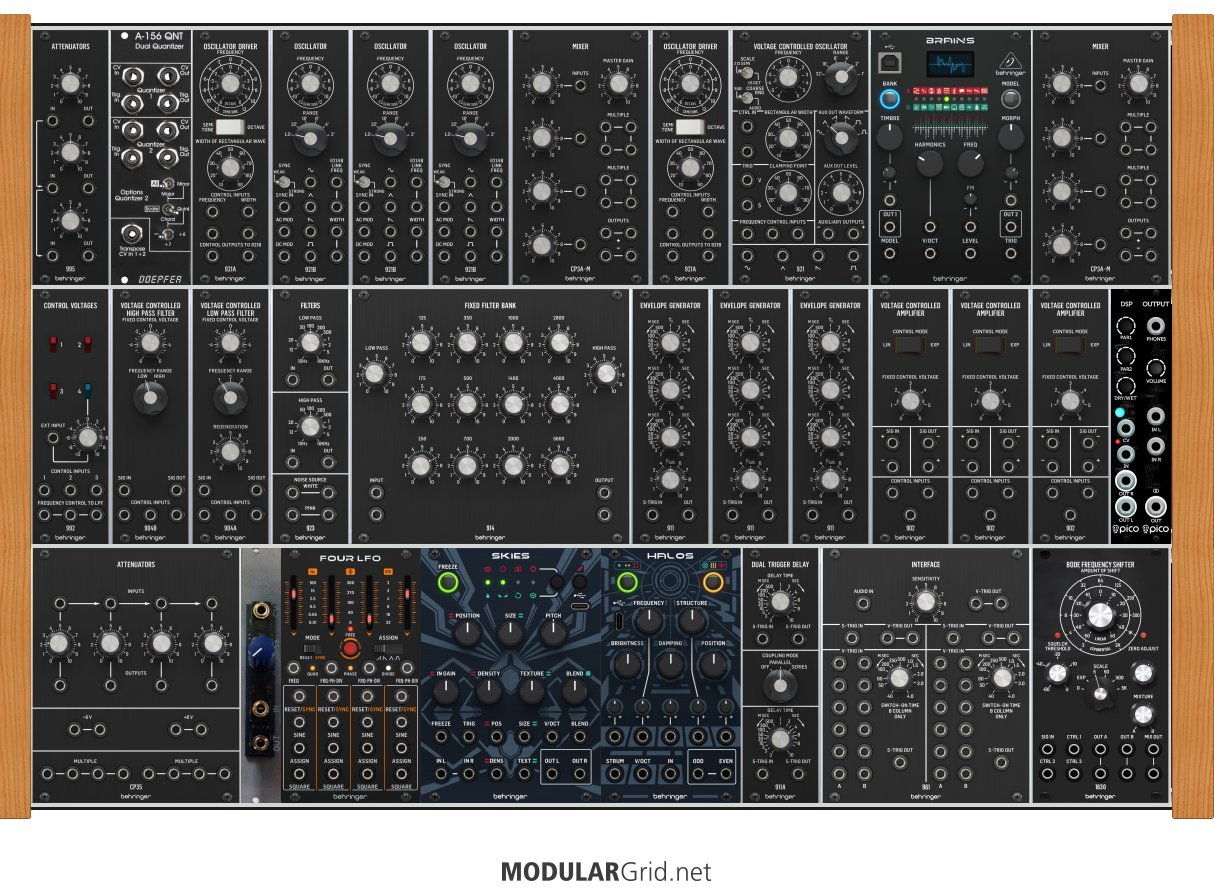
Task: Click the Pitch knob on Skies
Action: tap(553, 634)
